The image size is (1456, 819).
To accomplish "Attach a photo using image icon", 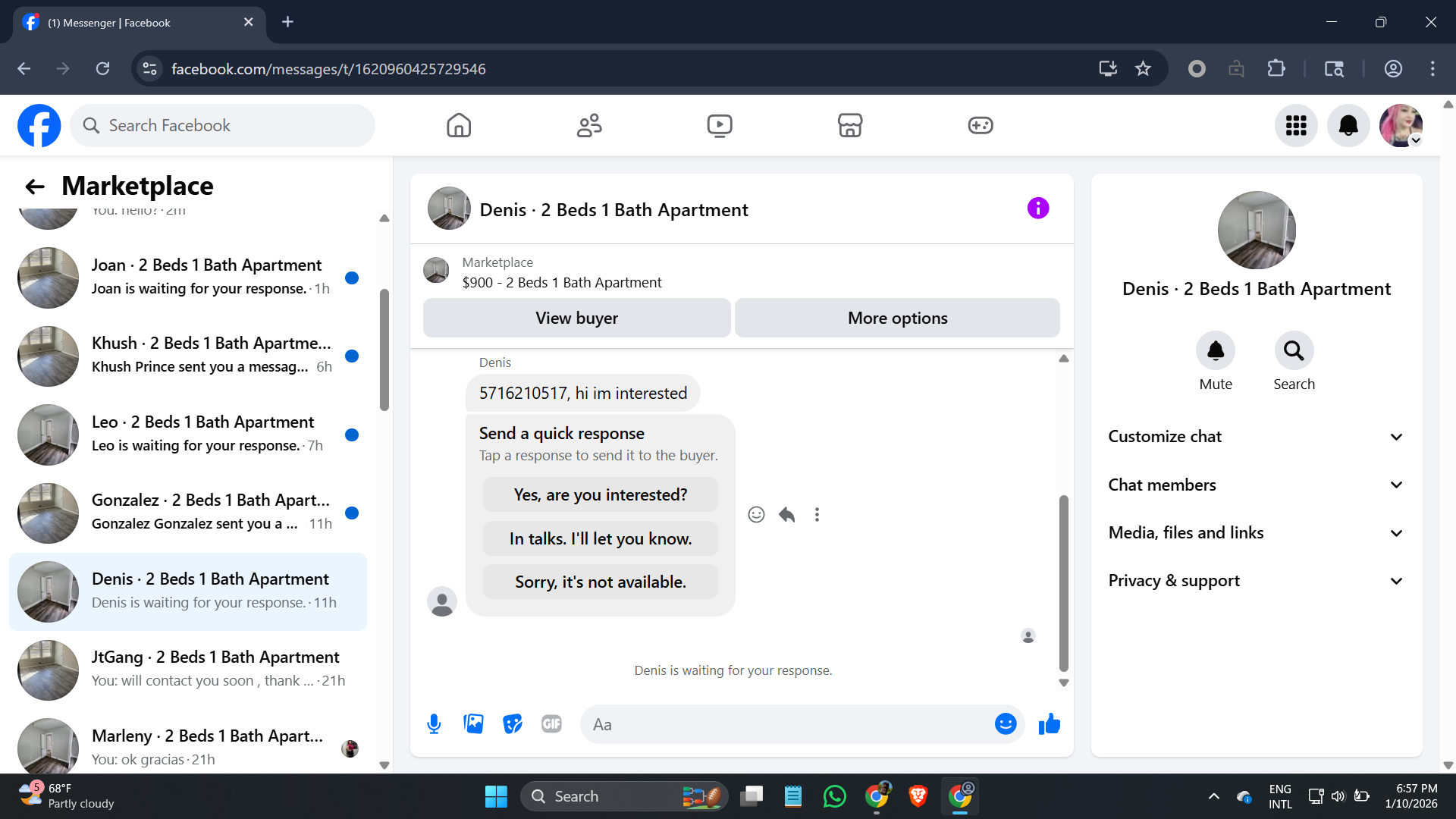I will pos(473,724).
